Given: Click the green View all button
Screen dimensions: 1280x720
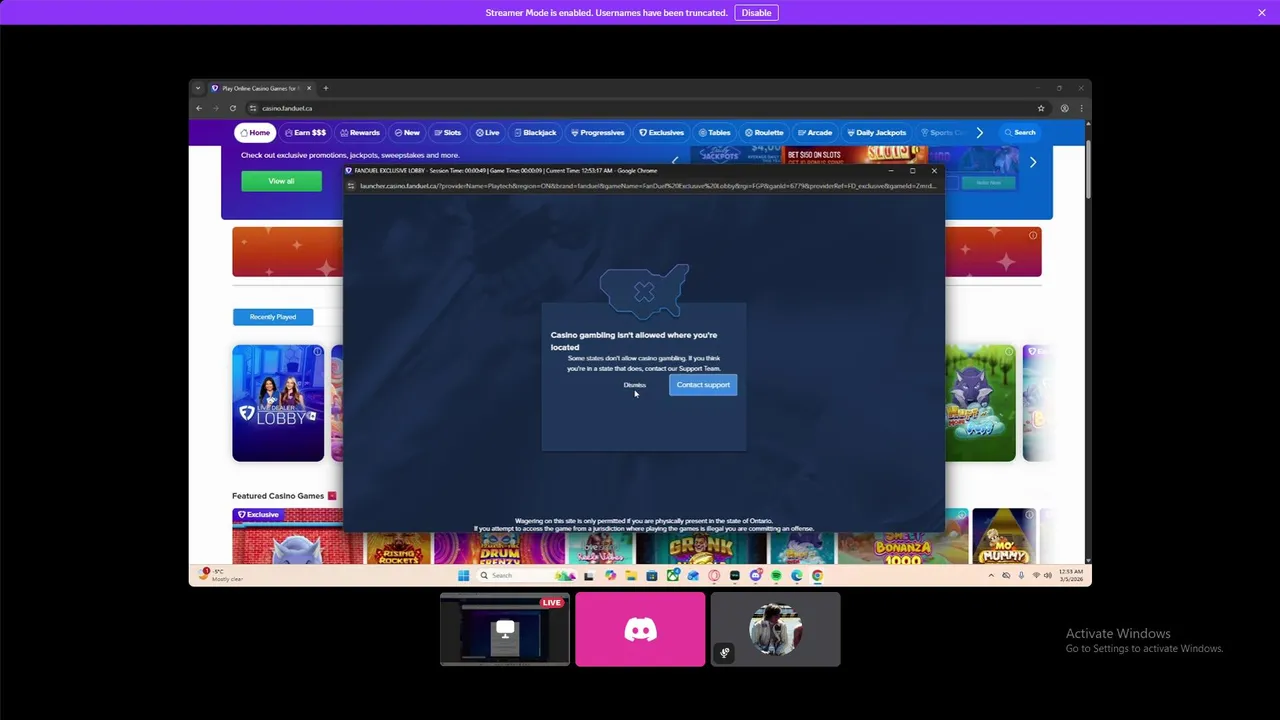Looking at the screenshot, I should tap(281, 181).
